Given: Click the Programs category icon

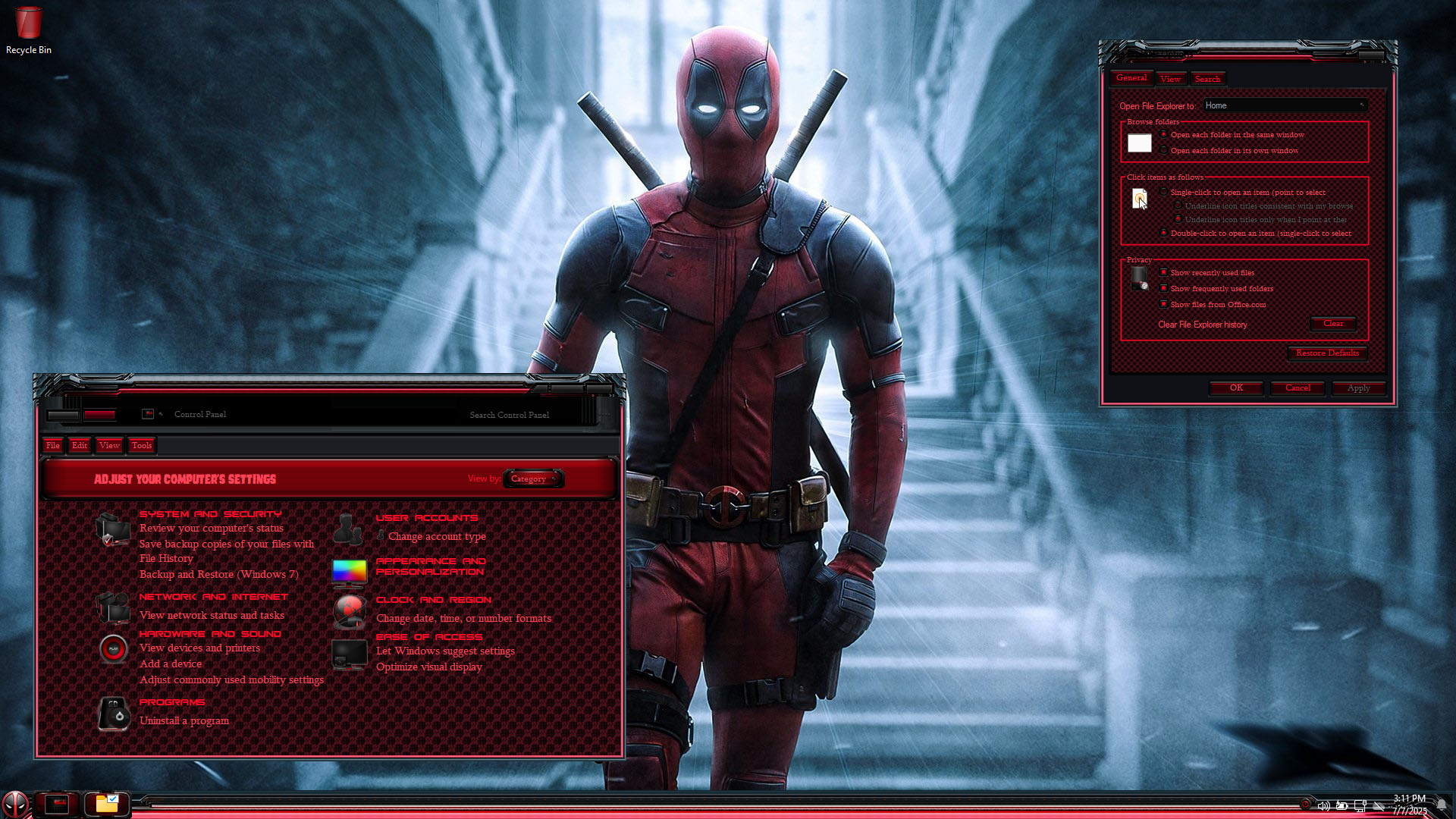Looking at the screenshot, I should [114, 713].
